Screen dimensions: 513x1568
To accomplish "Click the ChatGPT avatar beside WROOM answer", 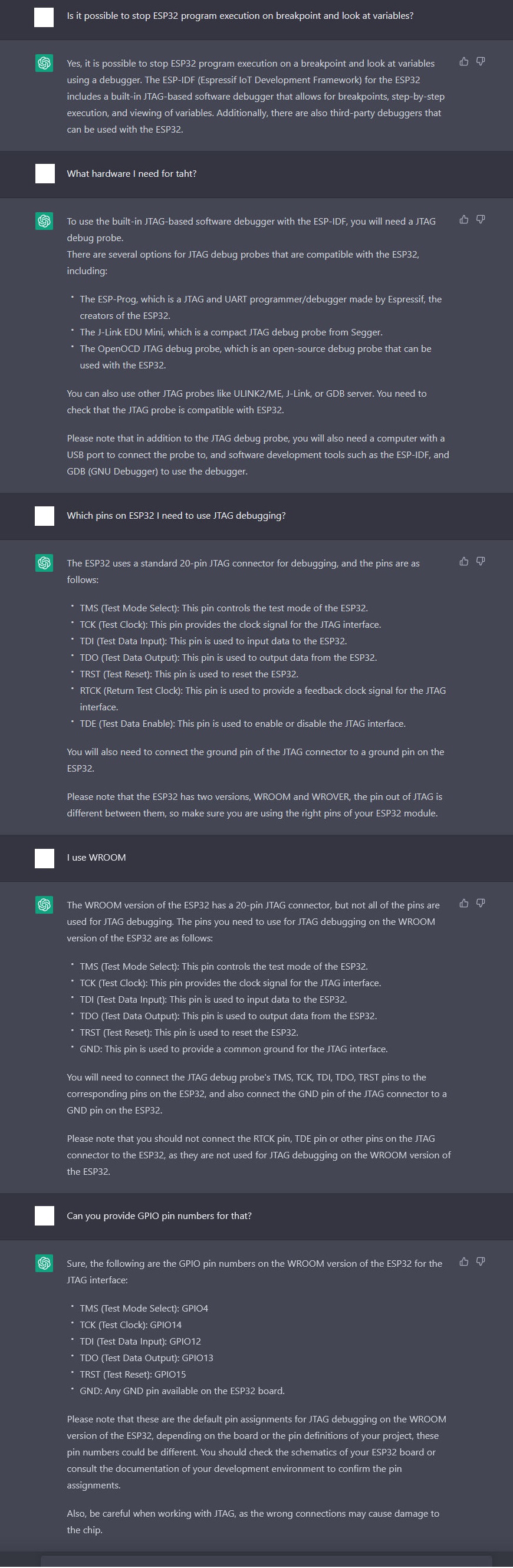I will point(44,905).
